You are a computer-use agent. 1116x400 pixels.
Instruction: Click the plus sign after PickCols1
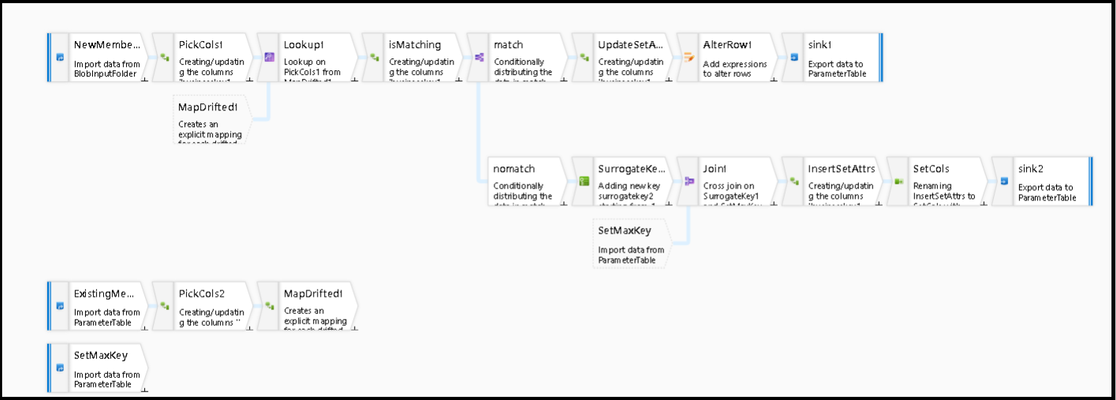[x=249, y=80]
